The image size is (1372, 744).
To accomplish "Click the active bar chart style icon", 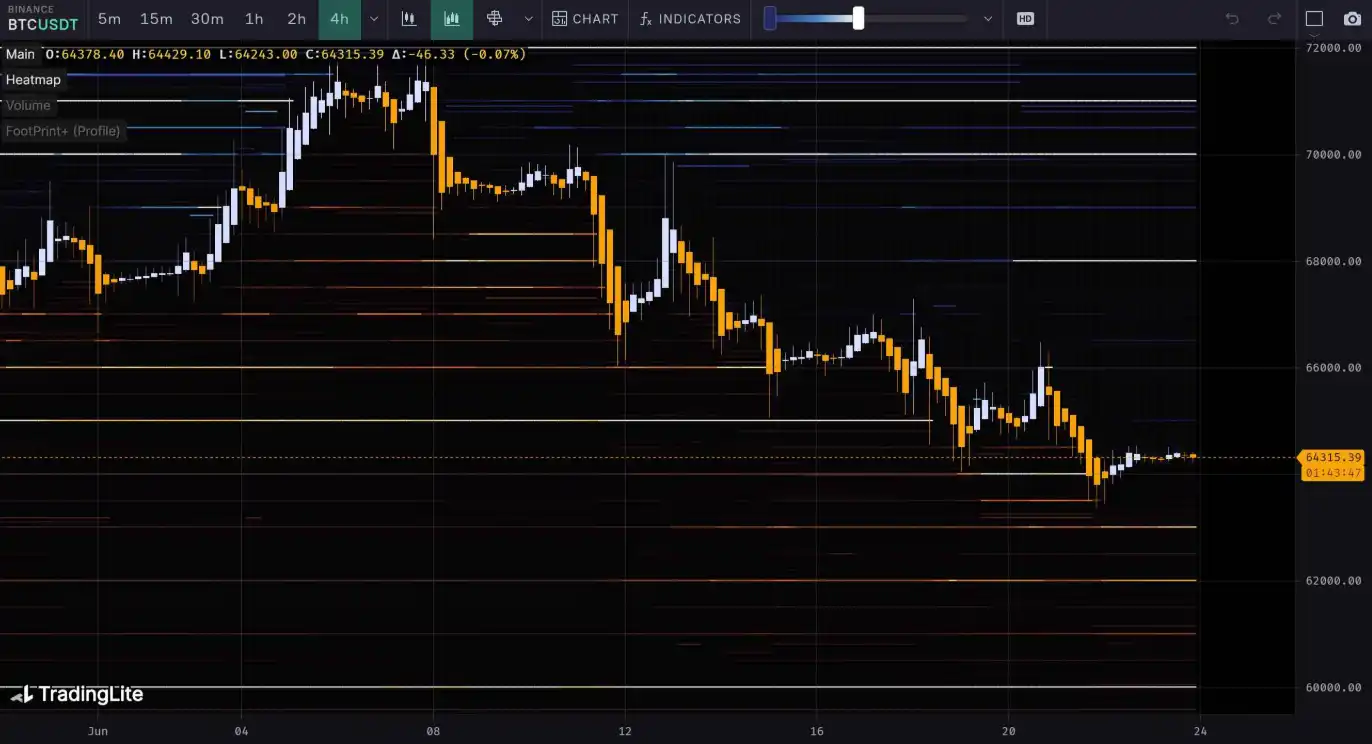I will point(452,19).
